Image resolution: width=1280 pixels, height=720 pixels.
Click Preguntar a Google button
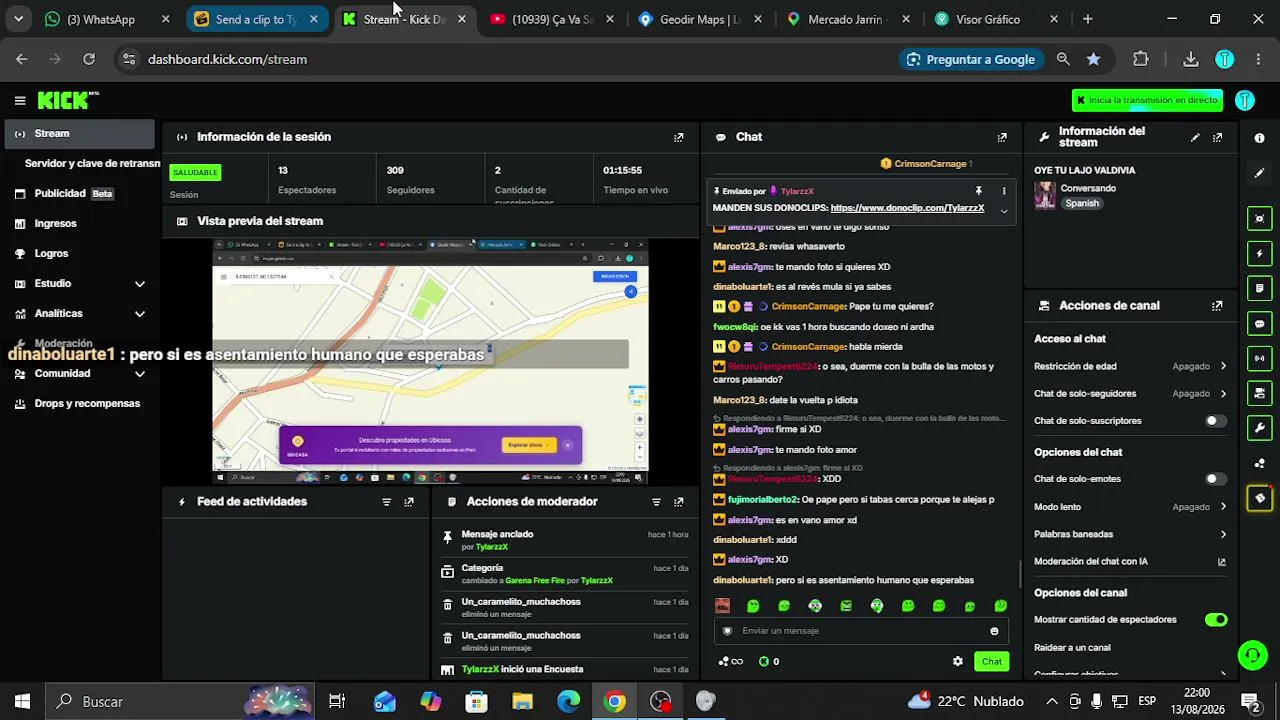tap(970, 59)
